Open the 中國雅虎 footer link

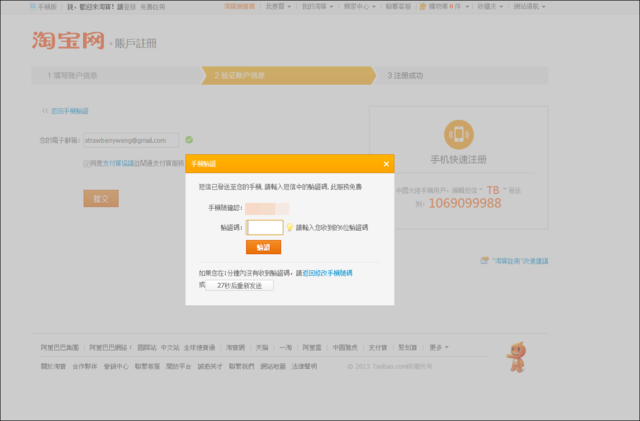(345, 347)
